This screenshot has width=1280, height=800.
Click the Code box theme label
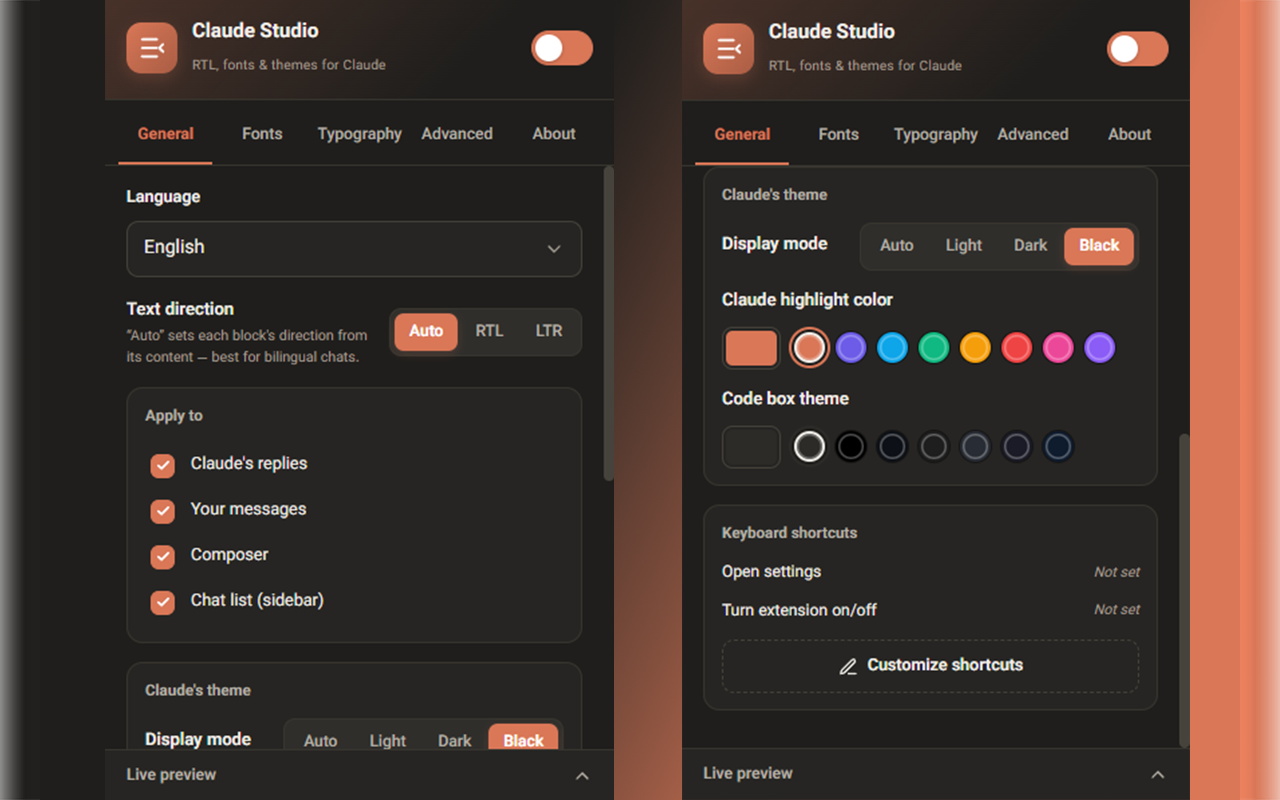tap(785, 399)
